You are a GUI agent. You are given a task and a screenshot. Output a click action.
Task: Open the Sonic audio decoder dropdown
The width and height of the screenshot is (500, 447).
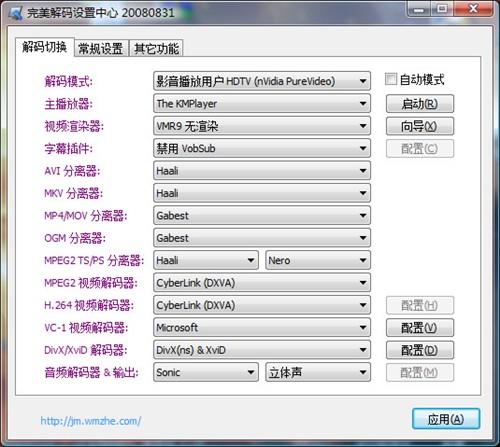pos(206,372)
